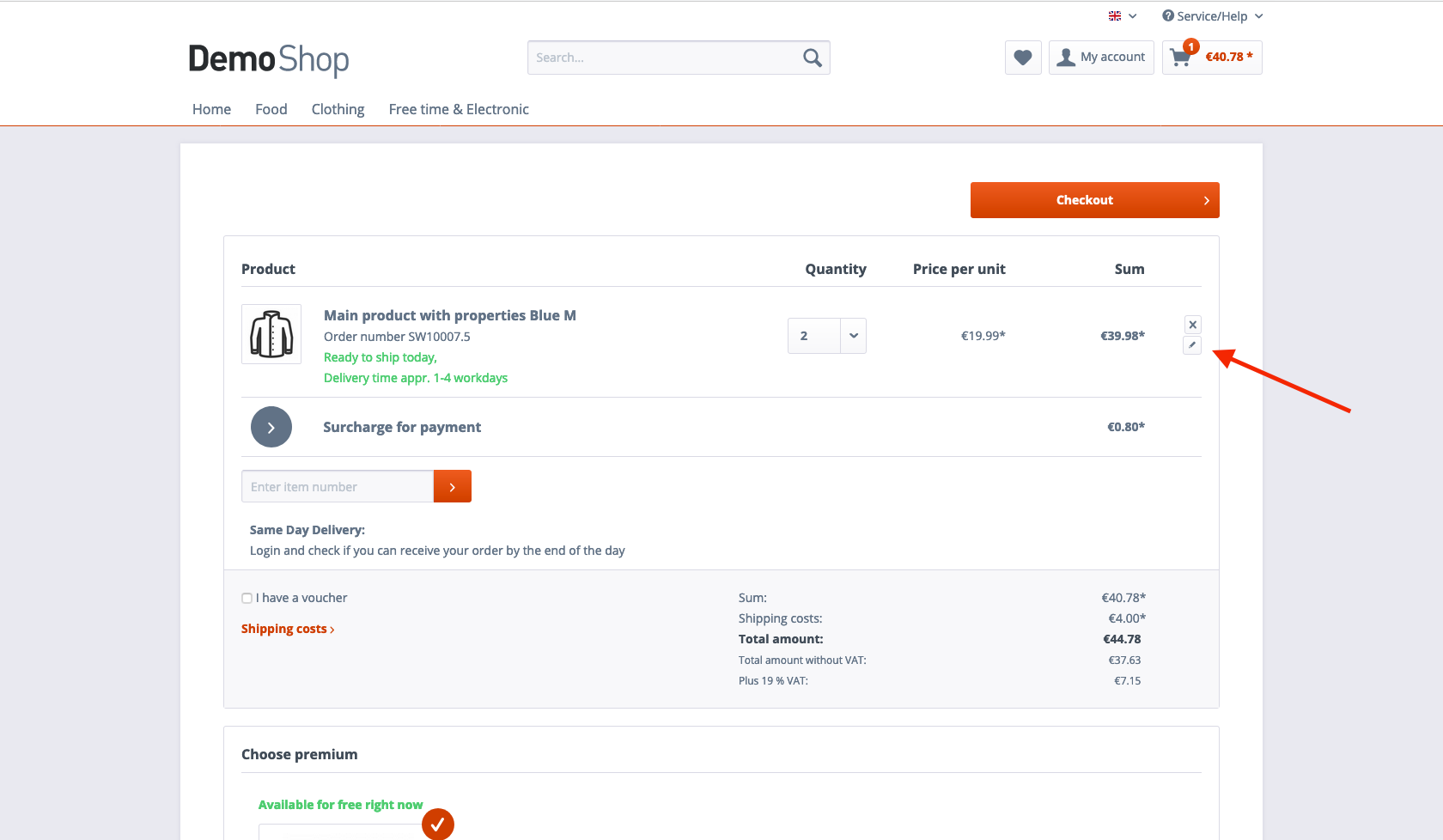
Task: Click the shopping cart icon
Action: point(1181,58)
